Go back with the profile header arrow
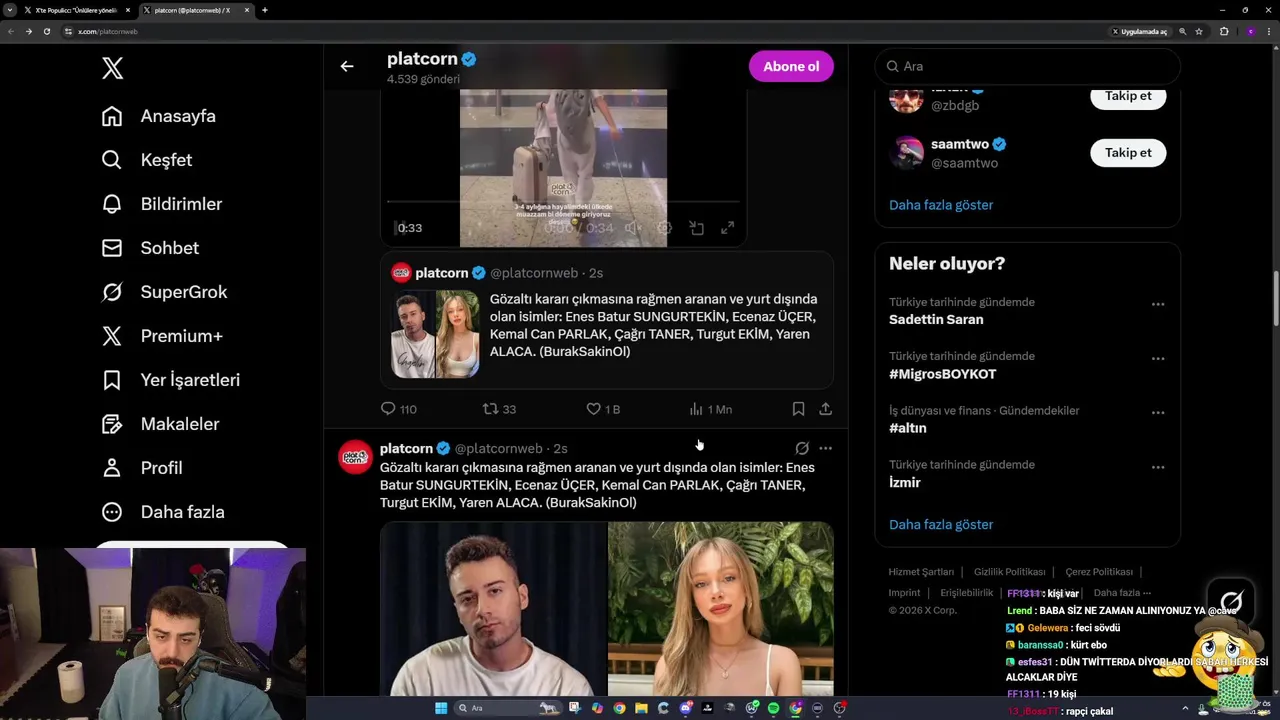Image resolution: width=1280 pixels, height=720 pixels. coord(347,66)
